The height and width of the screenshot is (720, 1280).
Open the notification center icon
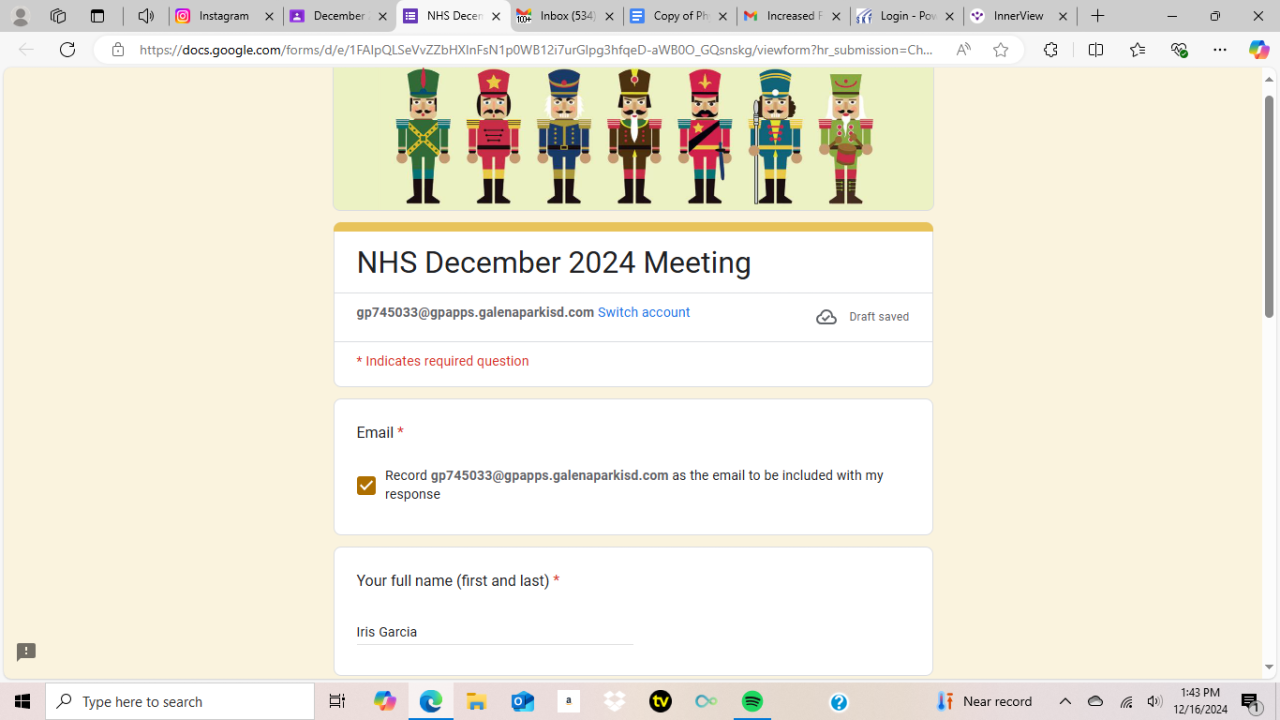coord(1252,702)
